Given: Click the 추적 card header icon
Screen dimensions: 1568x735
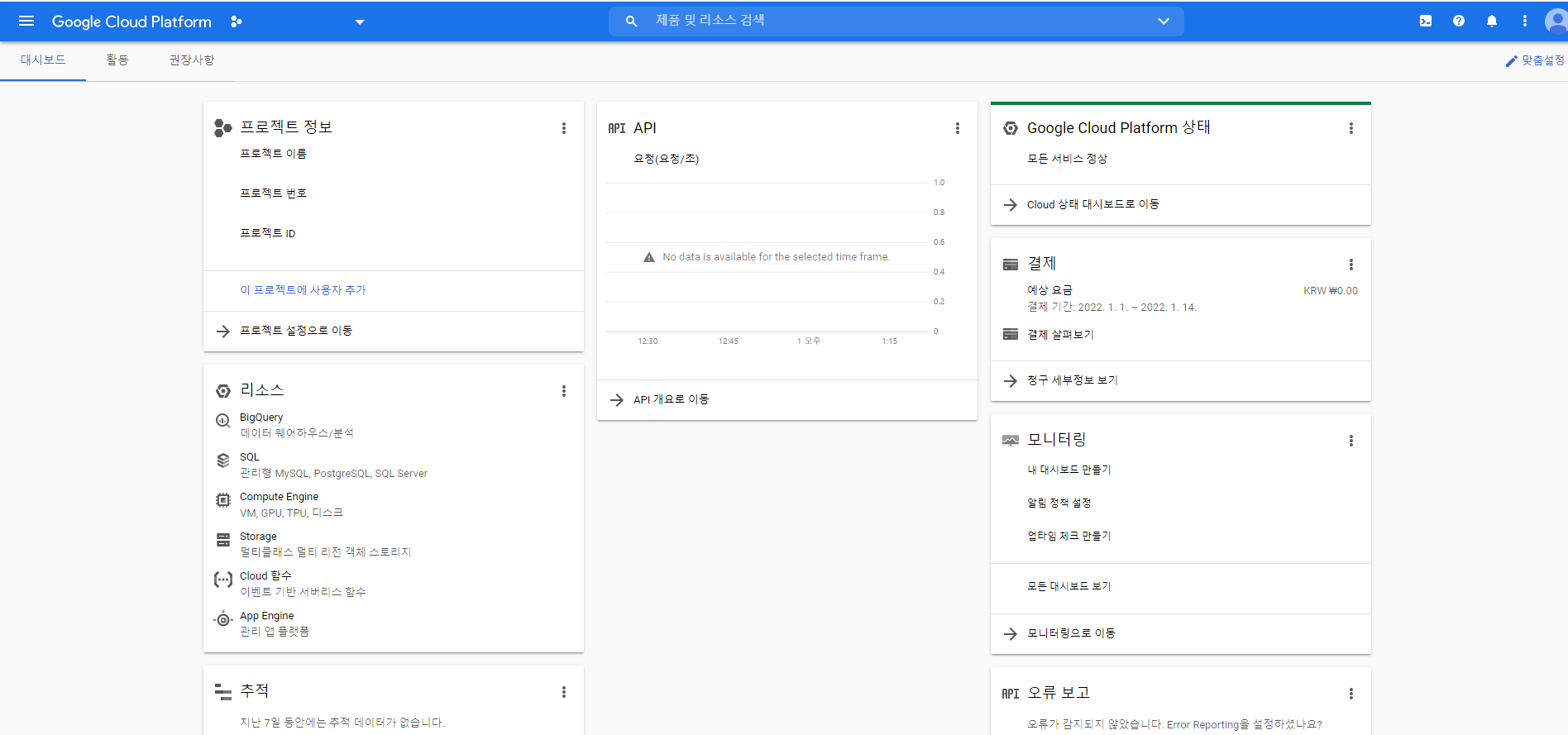Looking at the screenshot, I should click(223, 692).
